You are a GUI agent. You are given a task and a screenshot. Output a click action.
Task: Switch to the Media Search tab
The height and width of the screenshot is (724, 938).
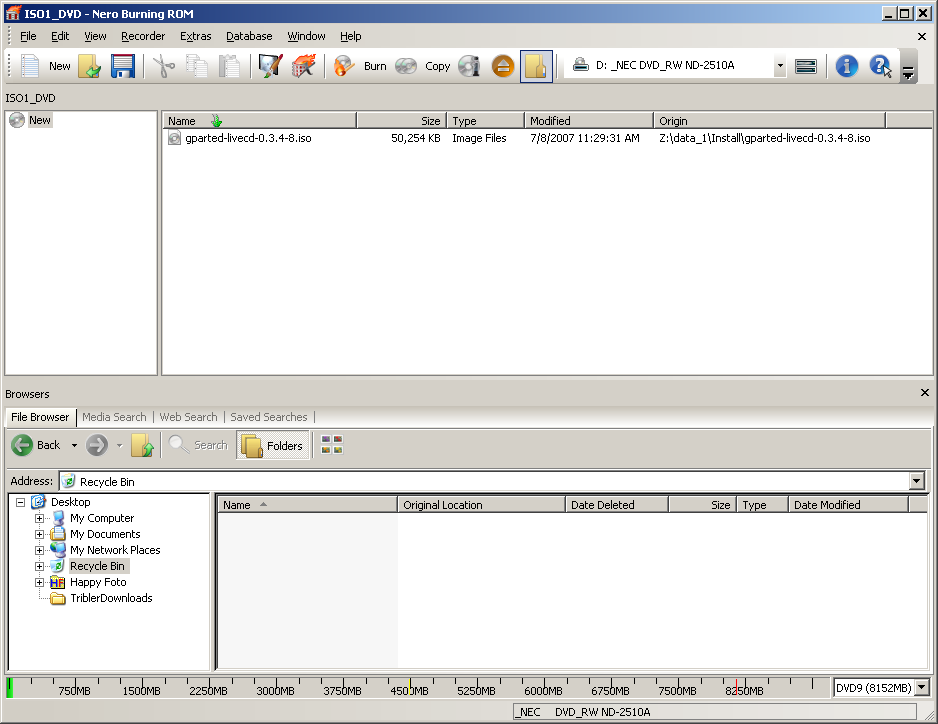click(x=114, y=417)
